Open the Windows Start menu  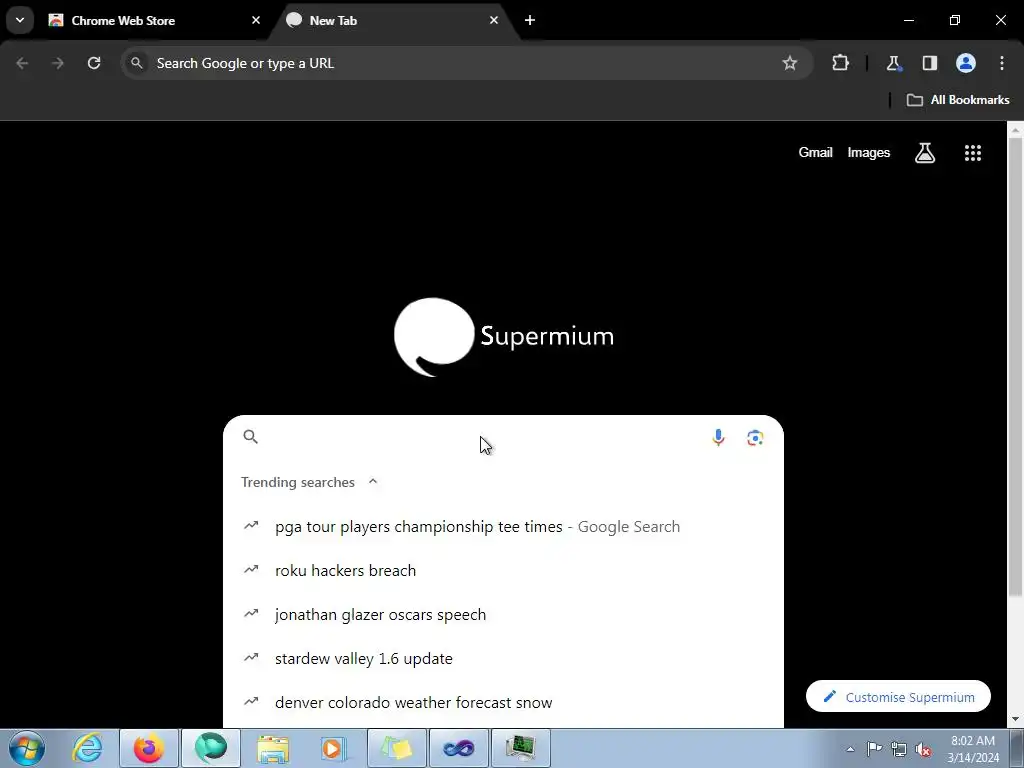click(x=27, y=748)
